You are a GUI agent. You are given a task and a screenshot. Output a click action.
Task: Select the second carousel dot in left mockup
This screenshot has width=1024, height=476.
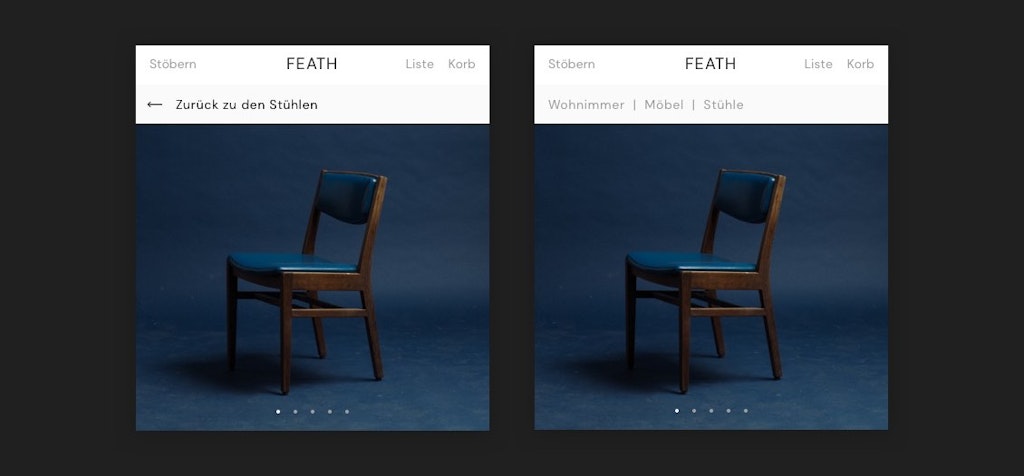295,411
